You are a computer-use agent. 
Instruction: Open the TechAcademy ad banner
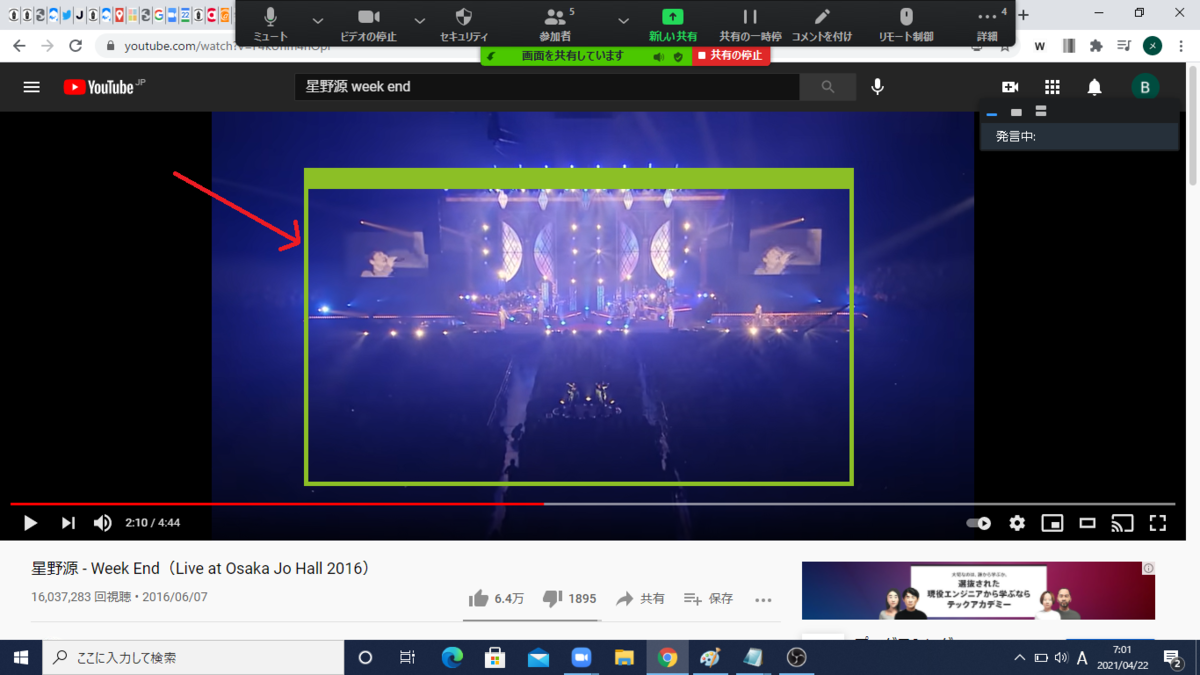tap(978, 590)
